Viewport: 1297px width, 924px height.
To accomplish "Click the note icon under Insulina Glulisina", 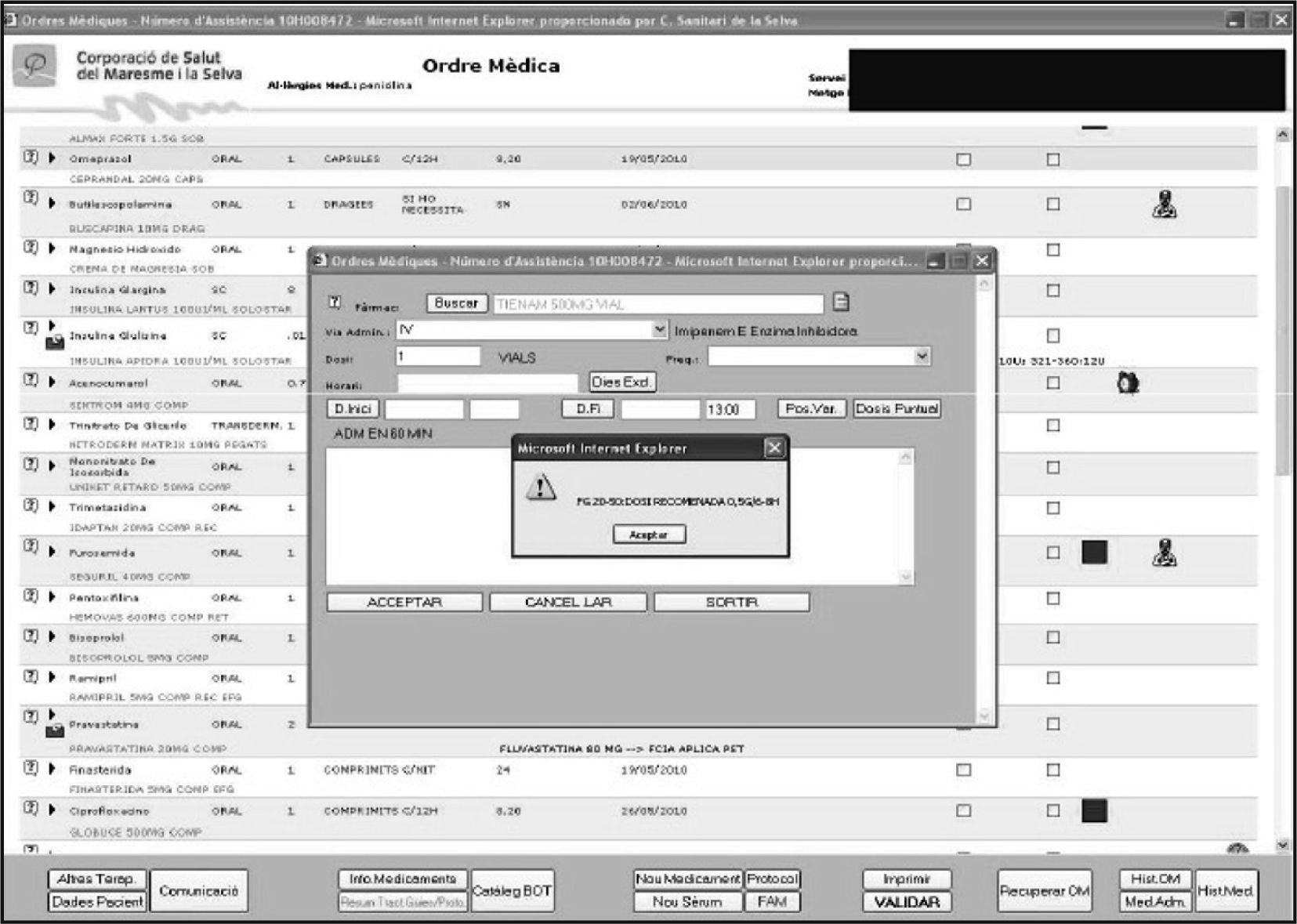I will (x=55, y=342).
